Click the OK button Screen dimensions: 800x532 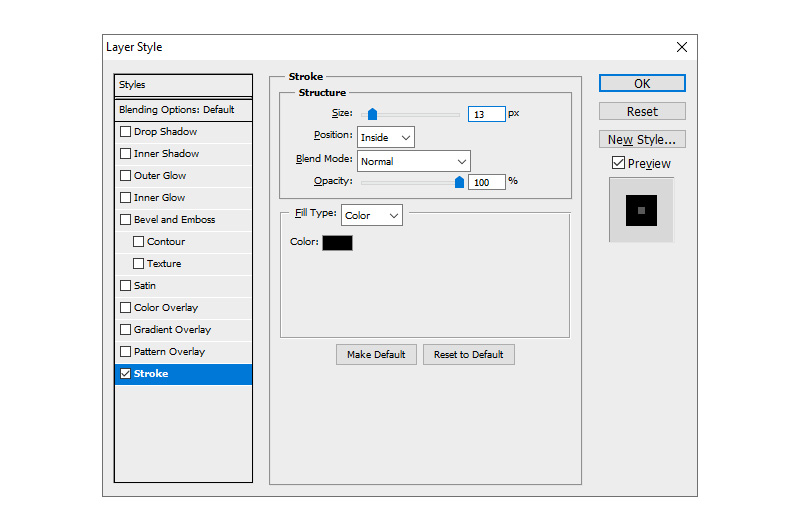tap(642, 83)
